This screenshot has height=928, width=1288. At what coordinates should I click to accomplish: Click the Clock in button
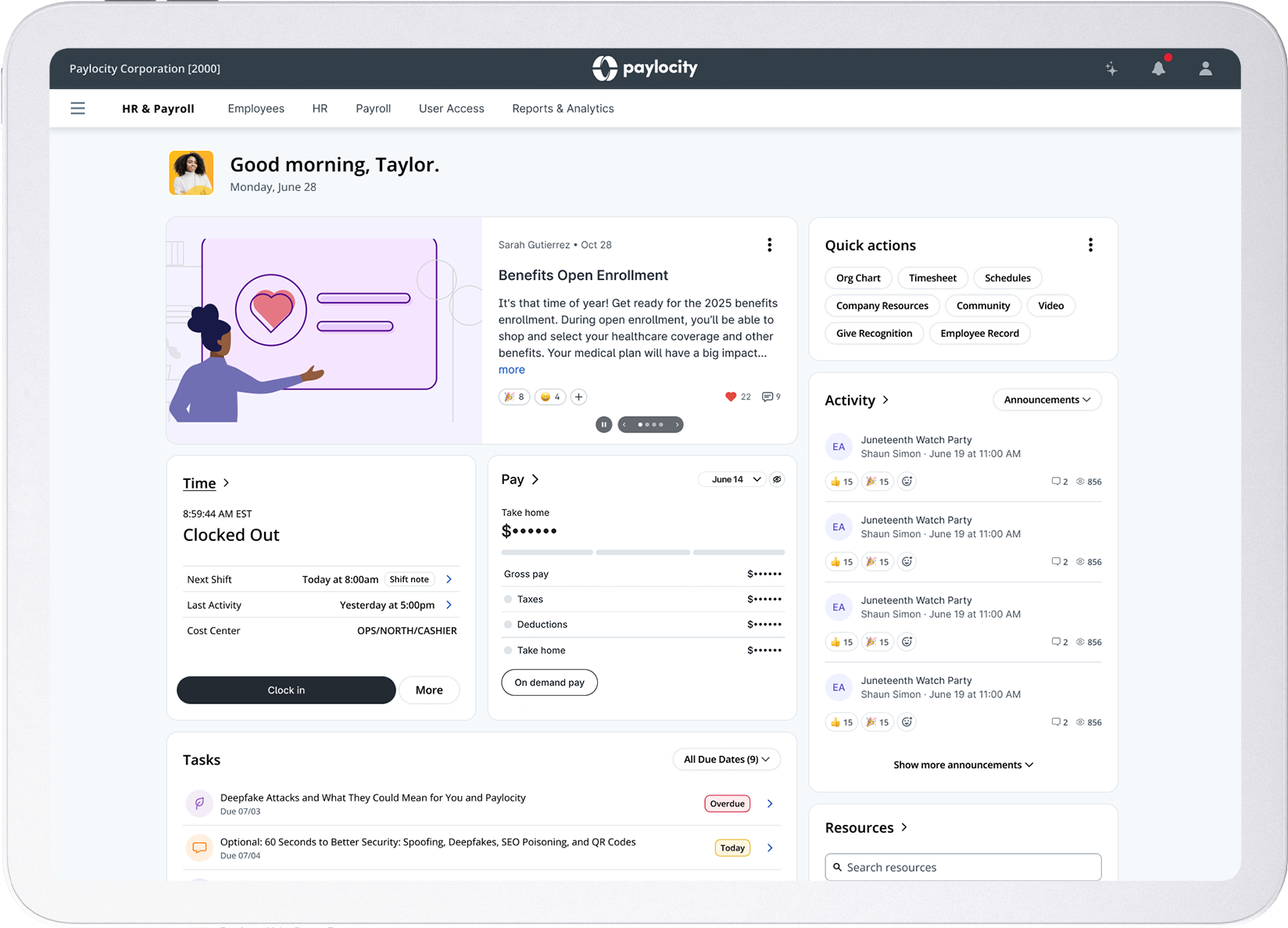286,690
